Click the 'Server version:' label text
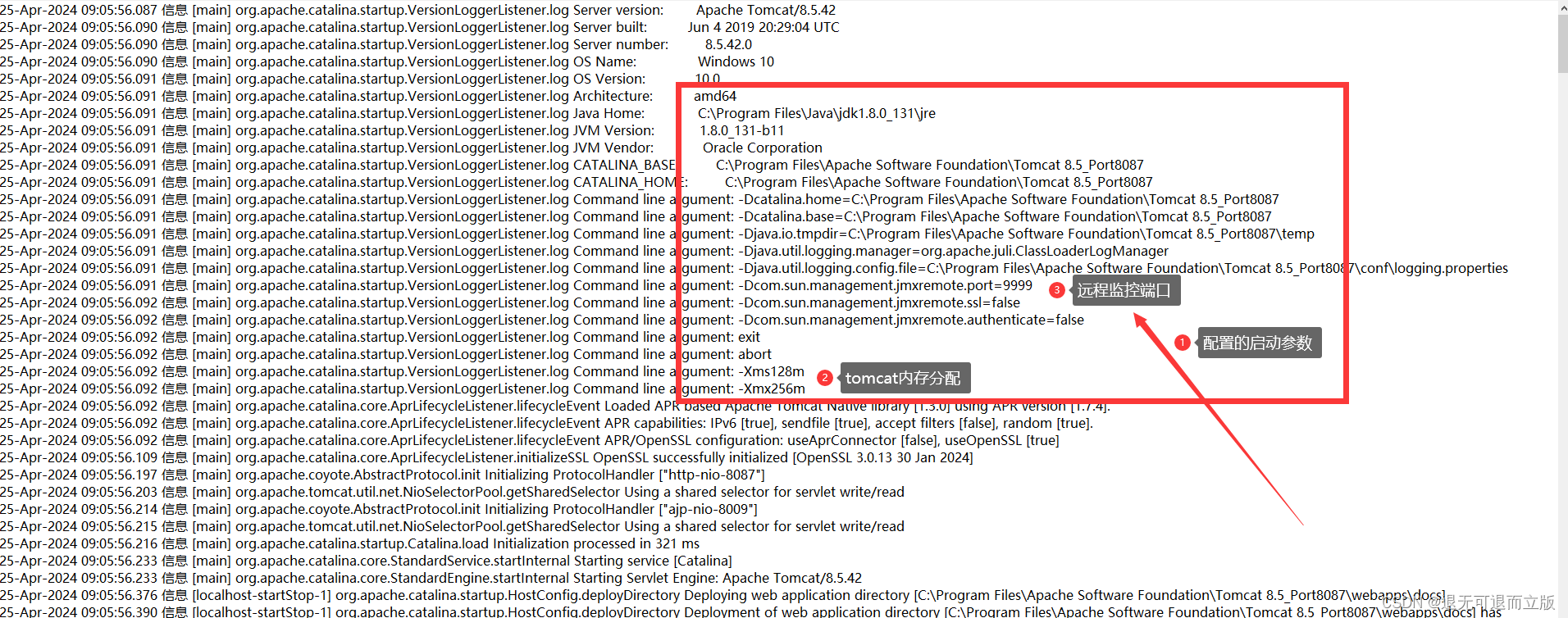This screenshot has width=1568, height=618. [618, 10]
